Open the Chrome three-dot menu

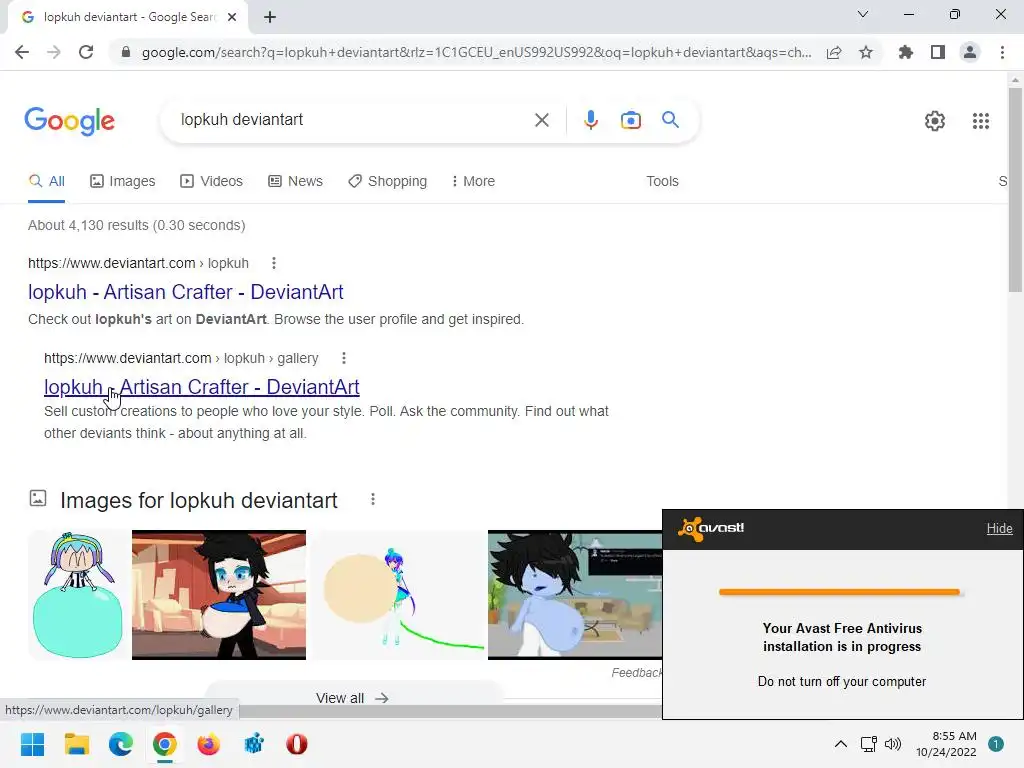tap(1002, 52)
